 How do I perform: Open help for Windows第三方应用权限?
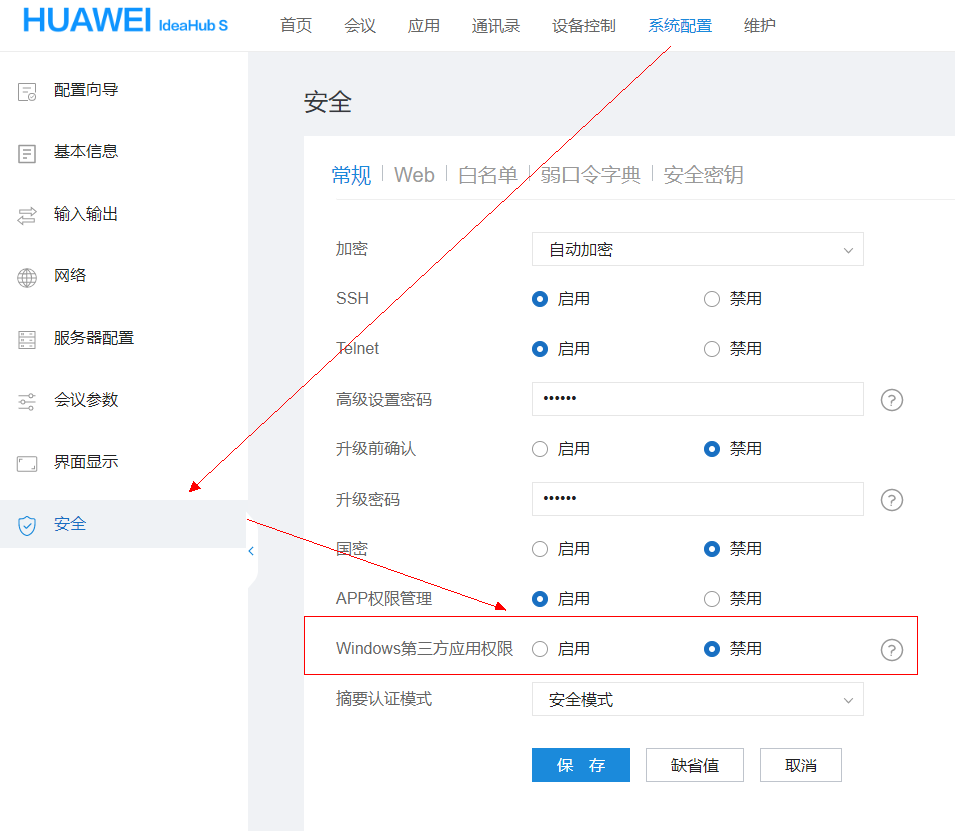[x=892, y=650]
